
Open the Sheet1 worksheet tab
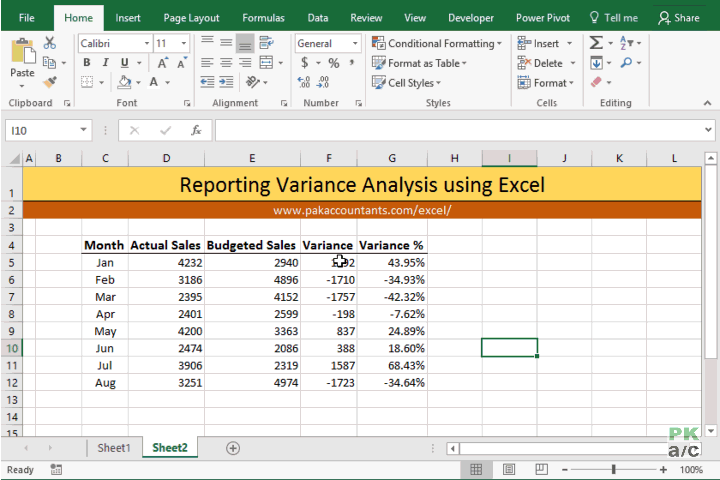[114, 448]
